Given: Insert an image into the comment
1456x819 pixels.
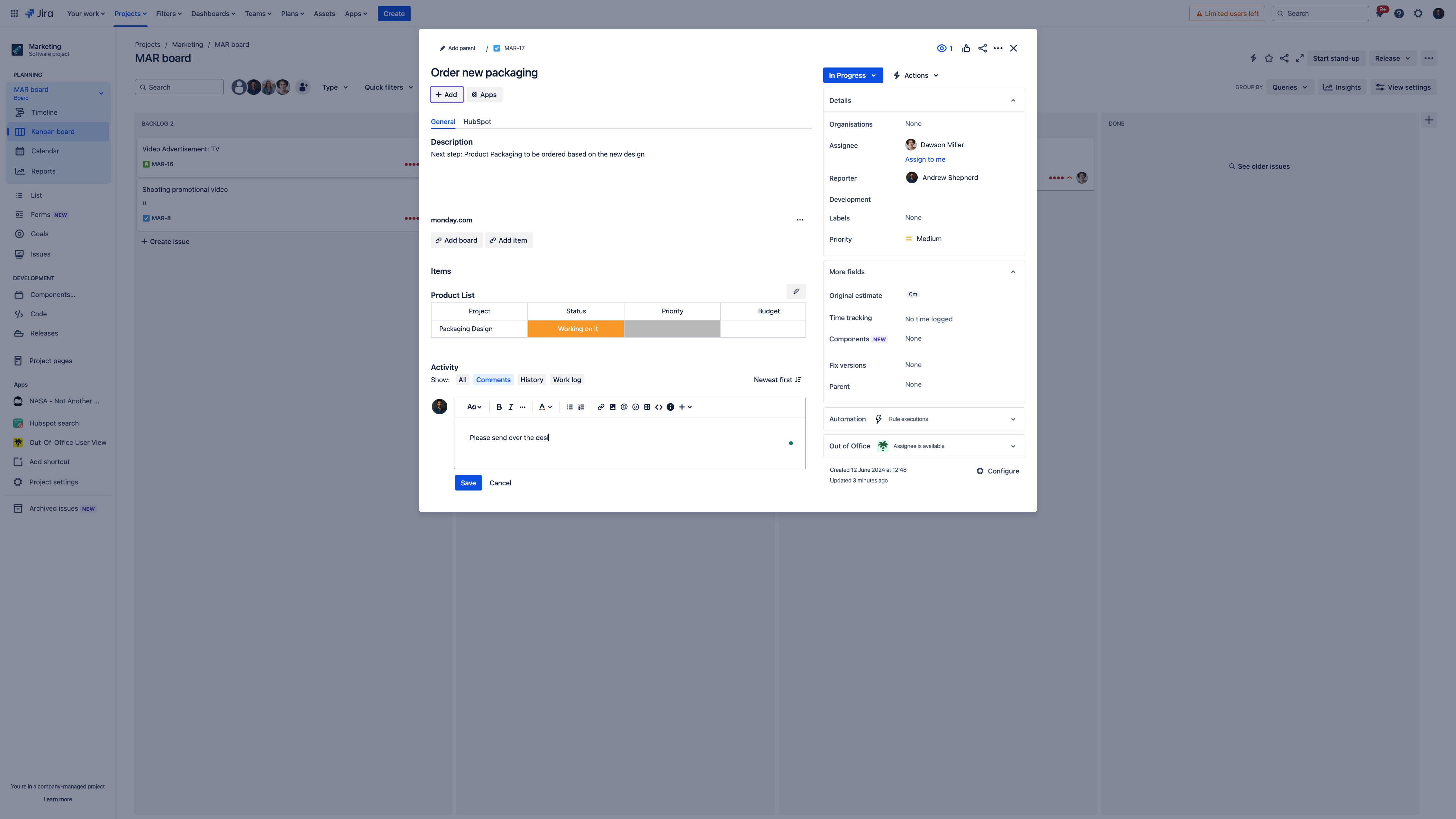Looking at the screenshot, I should 613,407.
